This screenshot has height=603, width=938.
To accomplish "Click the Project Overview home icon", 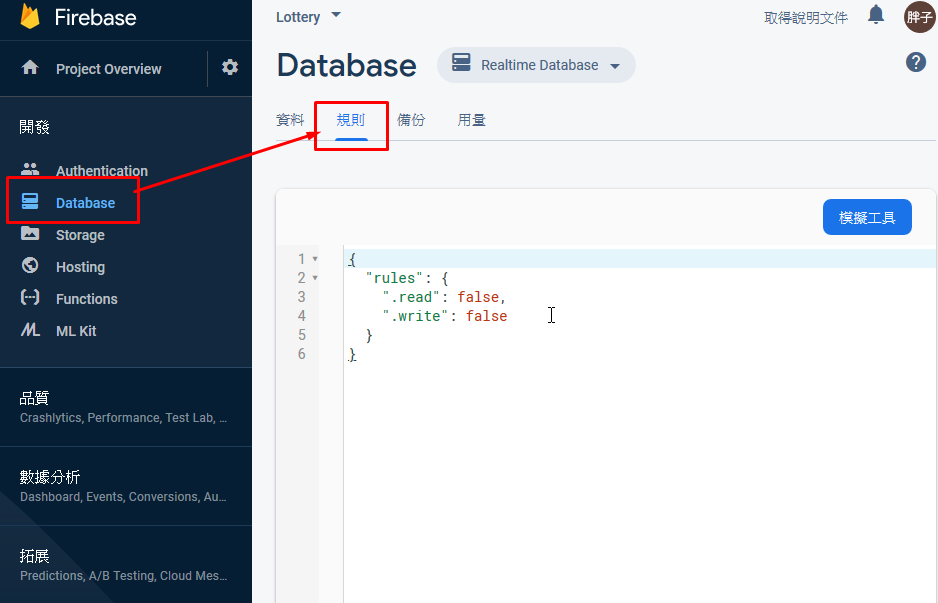I will tap(30, 68).
